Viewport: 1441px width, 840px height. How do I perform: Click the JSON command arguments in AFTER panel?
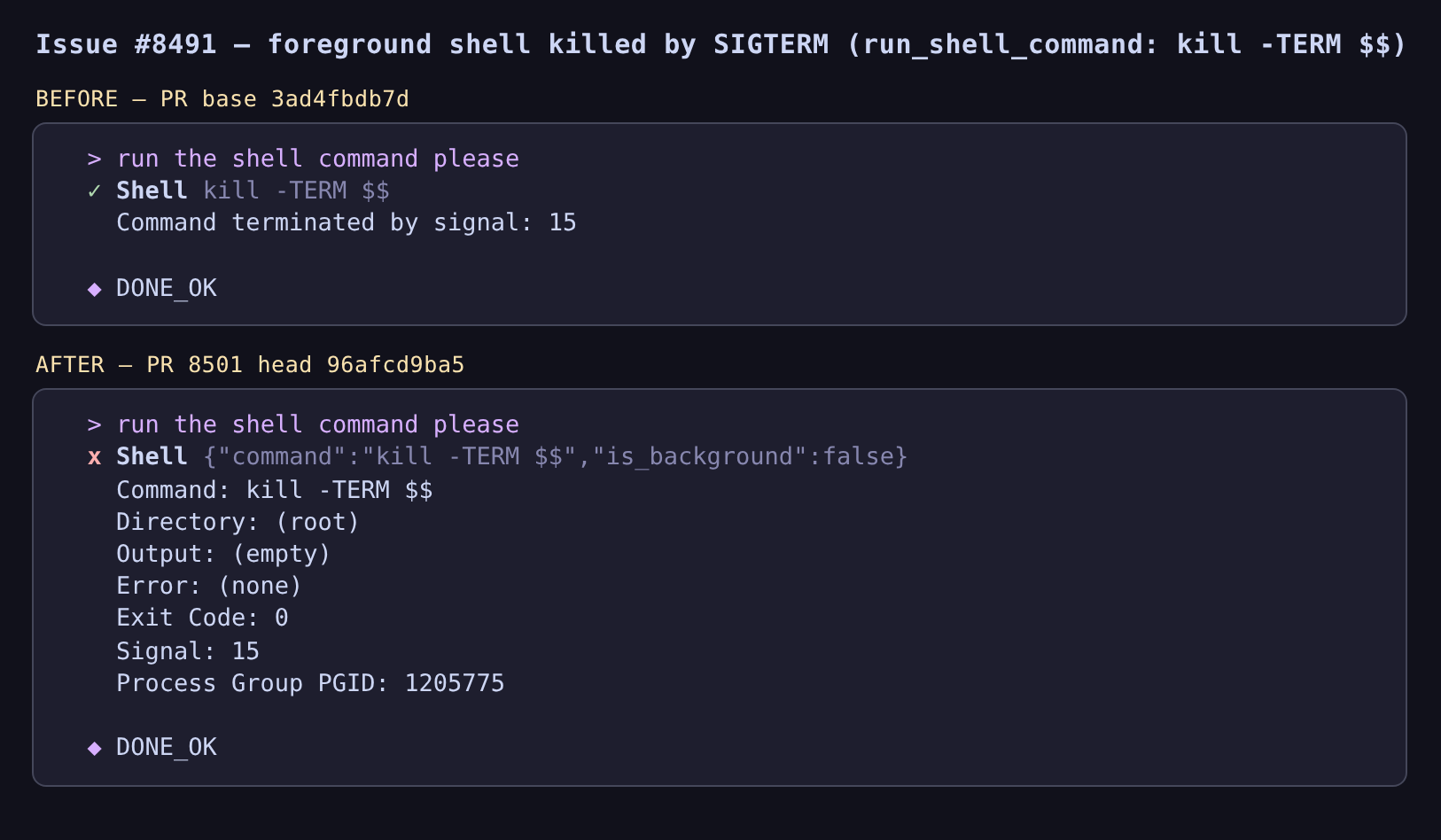[556, 456]
